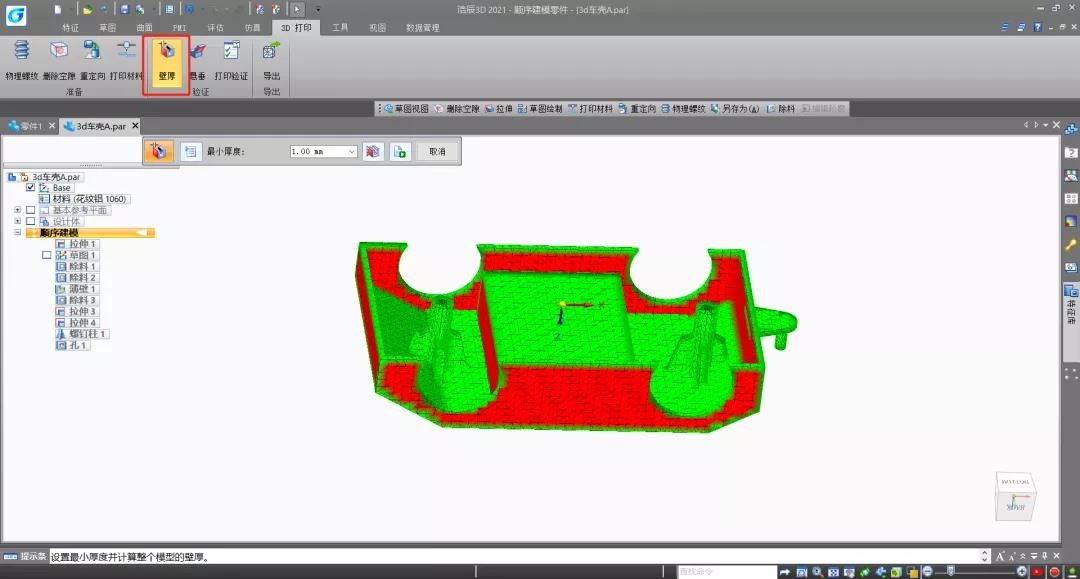Close the 零件1 document tab
Image resolution: width=1080 pixels, height=579 pixels.
click(52, 125)
